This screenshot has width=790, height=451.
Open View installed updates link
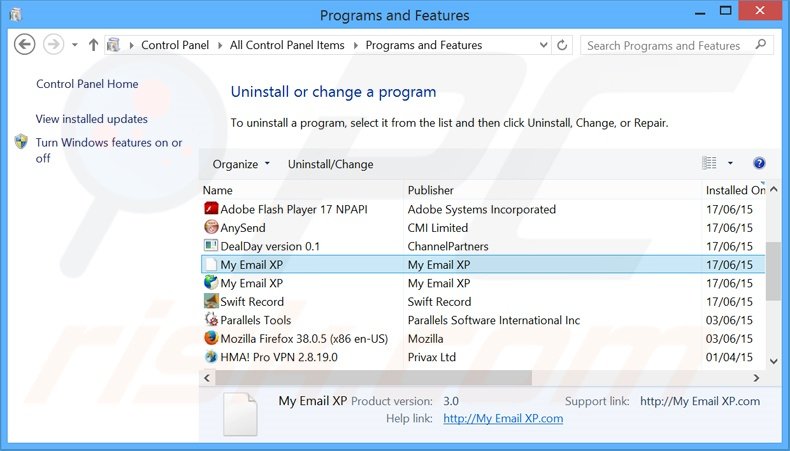pyautogui.click(x=92, y=119)
